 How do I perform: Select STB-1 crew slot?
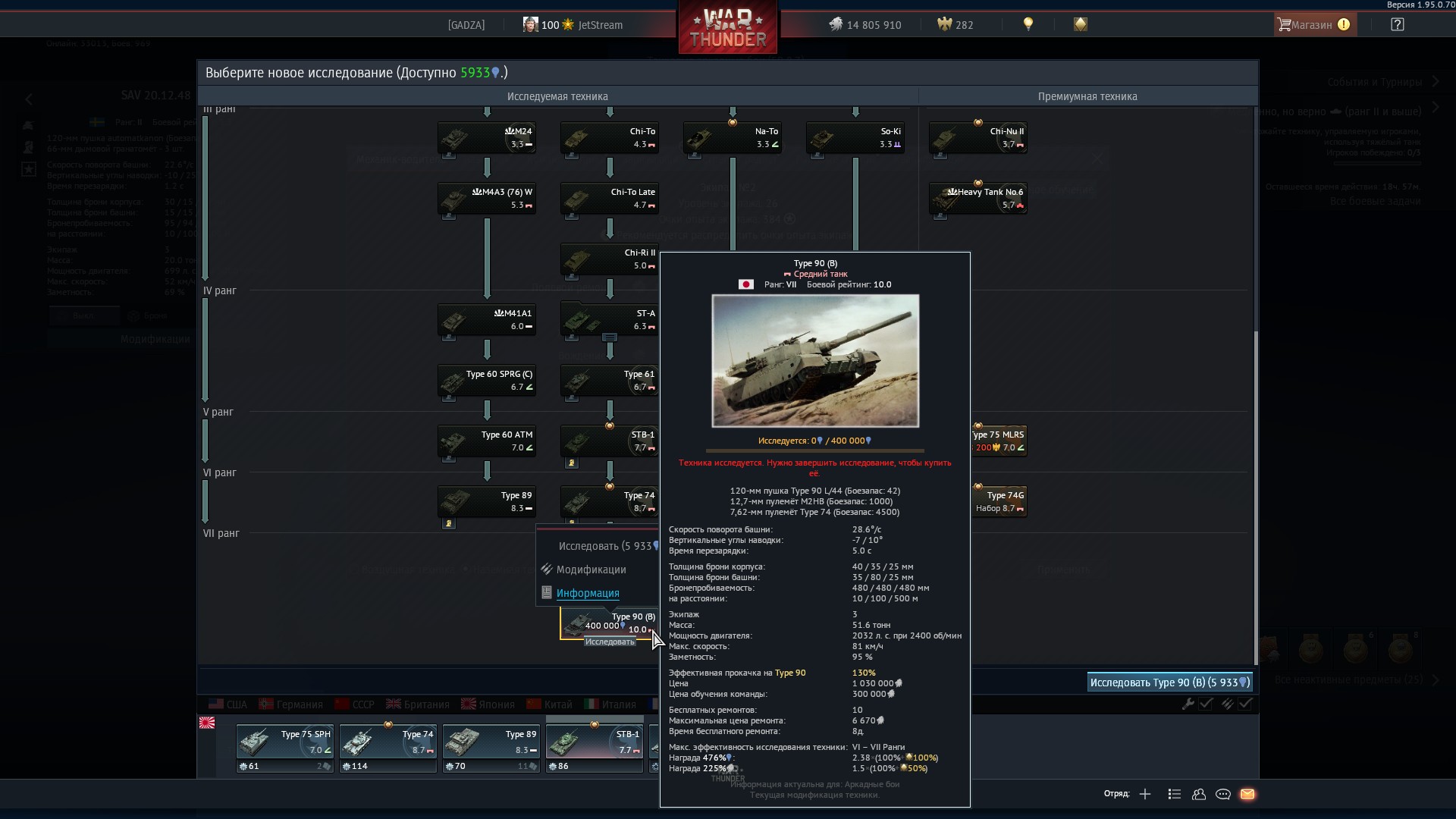click(594, 742)
